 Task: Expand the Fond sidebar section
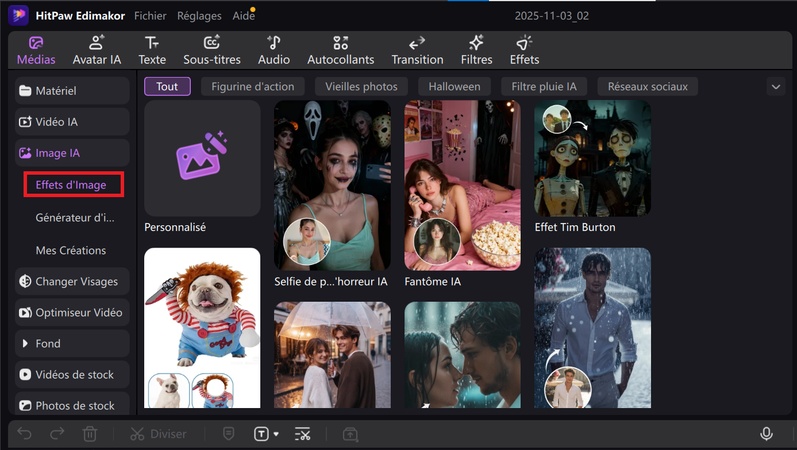pyautogui.click(x=72, y=343)
